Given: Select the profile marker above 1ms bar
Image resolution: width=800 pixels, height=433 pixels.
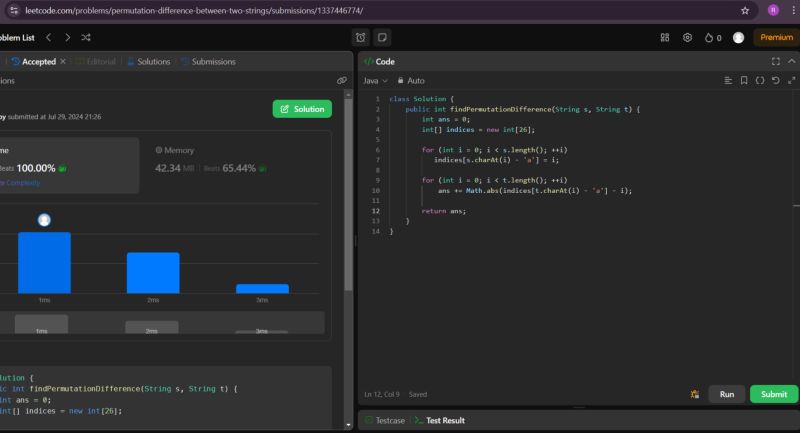Looking at the screenshot, I should pos(44,220).
